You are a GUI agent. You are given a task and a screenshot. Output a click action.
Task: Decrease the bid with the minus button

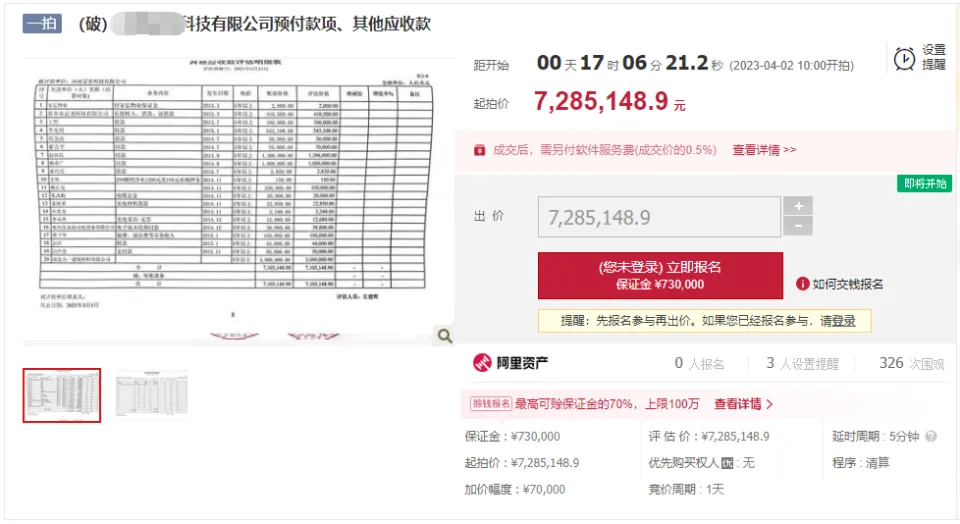click(x=797, y=226)
